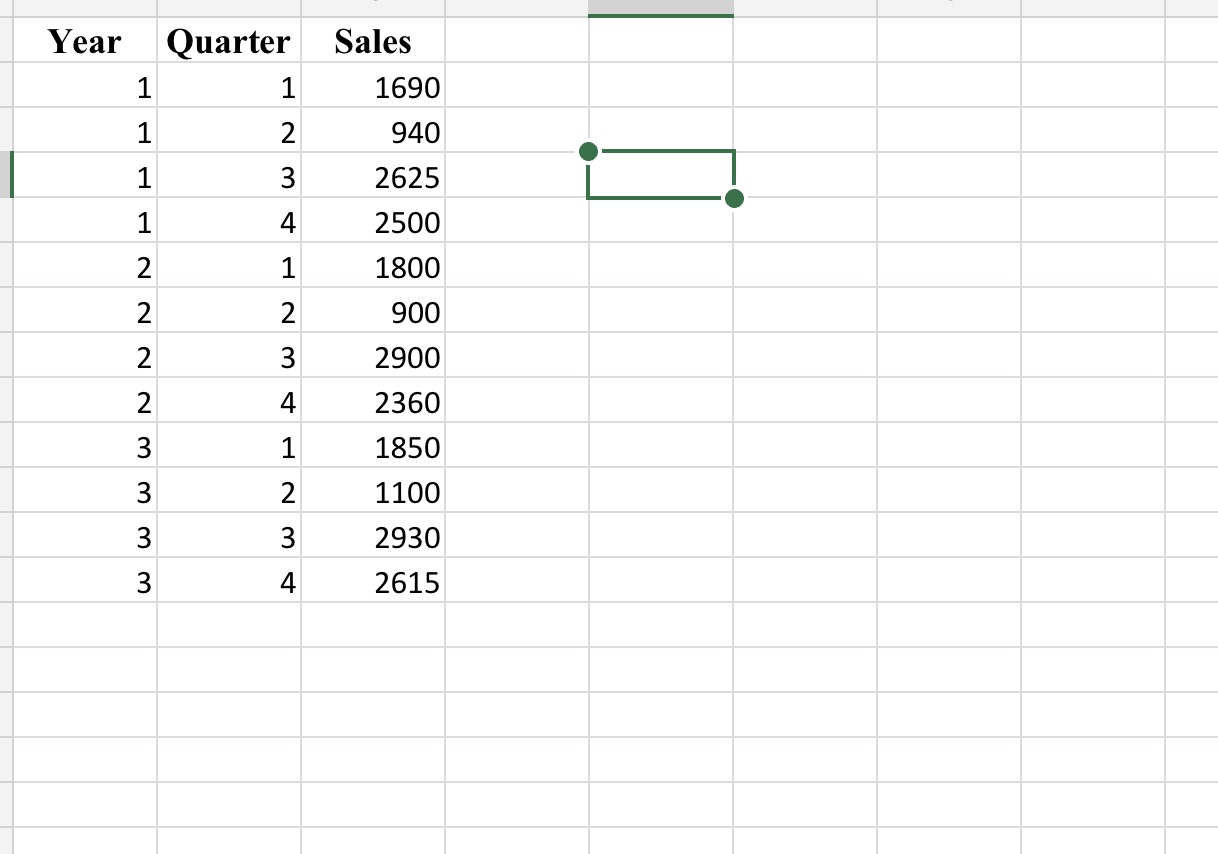This screenshot has width=1218, height=854.
Task: Click the highlighted column header strip above selection
Action: click(x=658, y=8)
